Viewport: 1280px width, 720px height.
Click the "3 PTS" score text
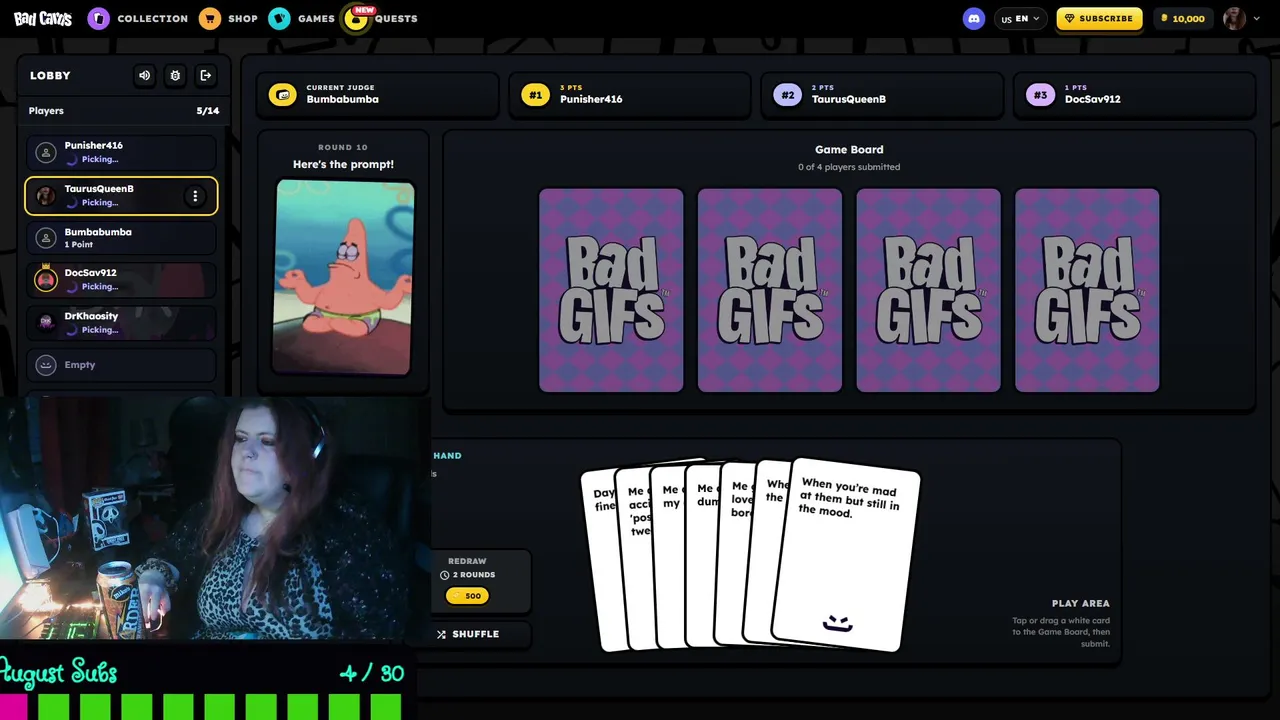(571, 88)
